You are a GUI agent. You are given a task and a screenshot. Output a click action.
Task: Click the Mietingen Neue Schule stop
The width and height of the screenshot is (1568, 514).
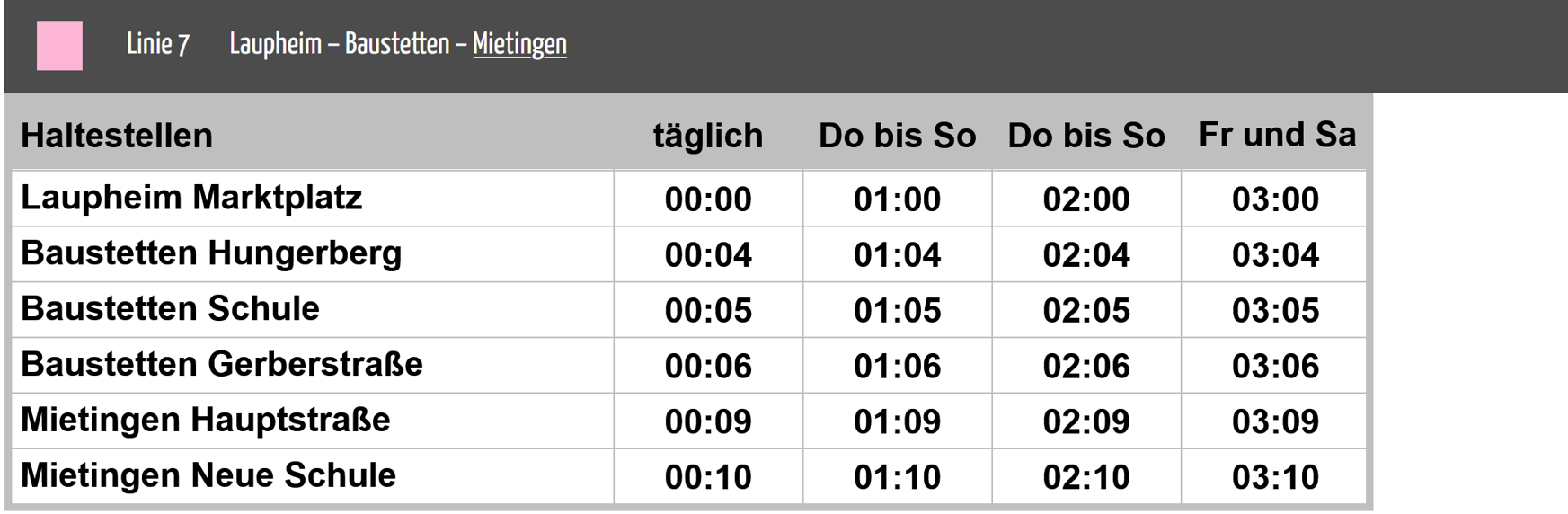pyautogui.click(x=208, y=475)
